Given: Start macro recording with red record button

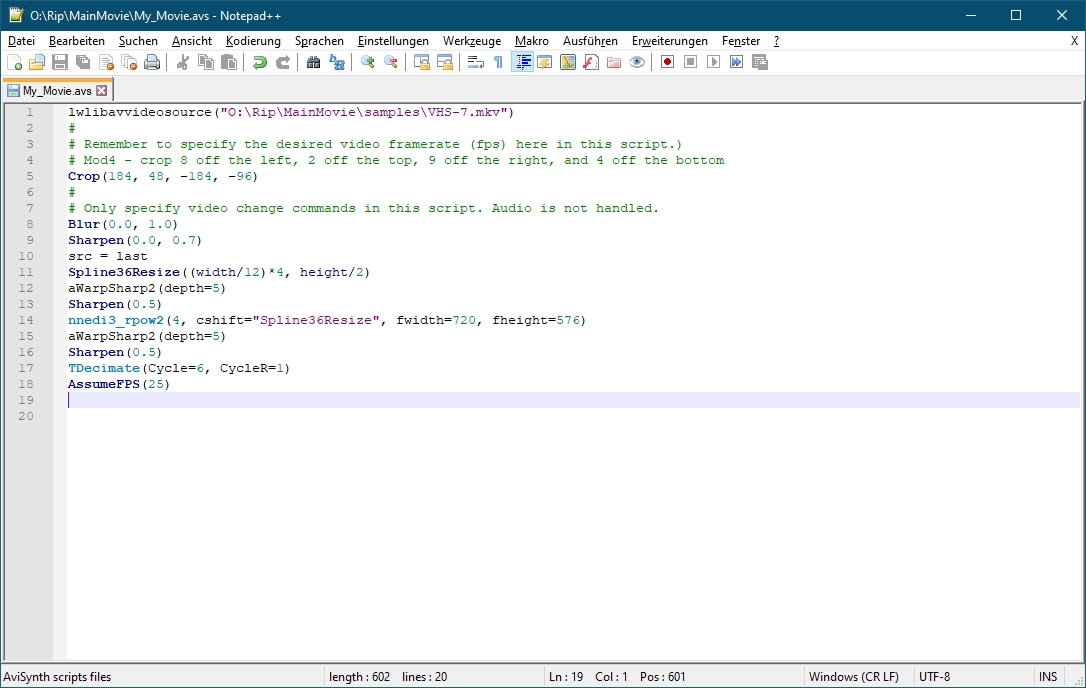Looking at the screenshot, I should tap(667, 62).
